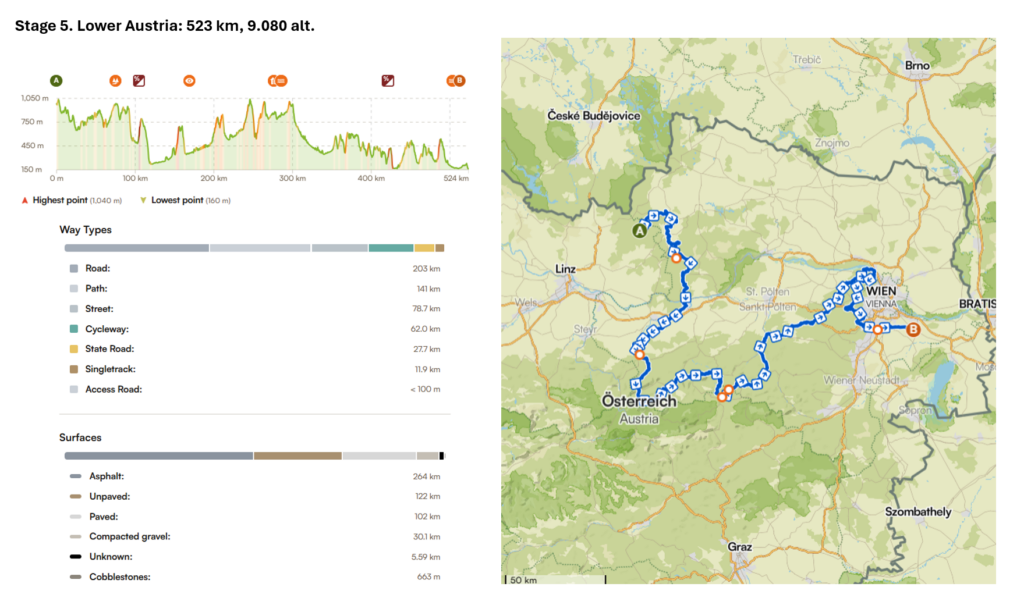
Task: Click the yellow State Road color swatch
Action: coord(73,349)
